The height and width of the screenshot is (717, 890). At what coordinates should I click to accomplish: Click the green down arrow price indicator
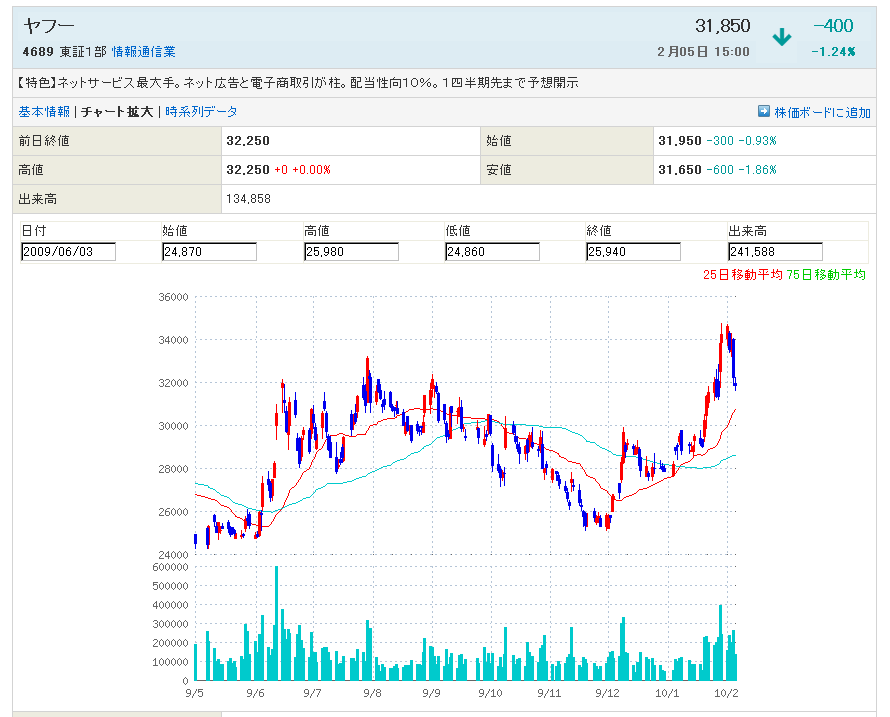point(782,38)
